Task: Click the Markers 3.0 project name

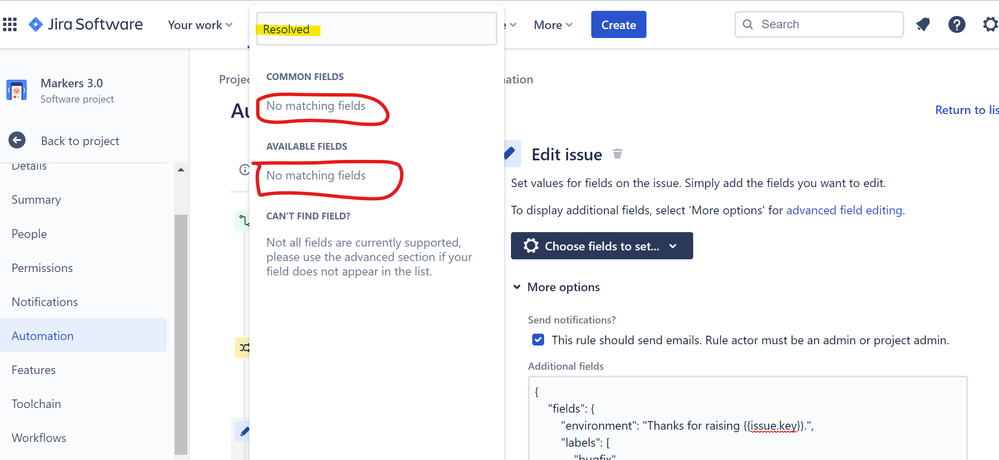Action: pos(71,83)
